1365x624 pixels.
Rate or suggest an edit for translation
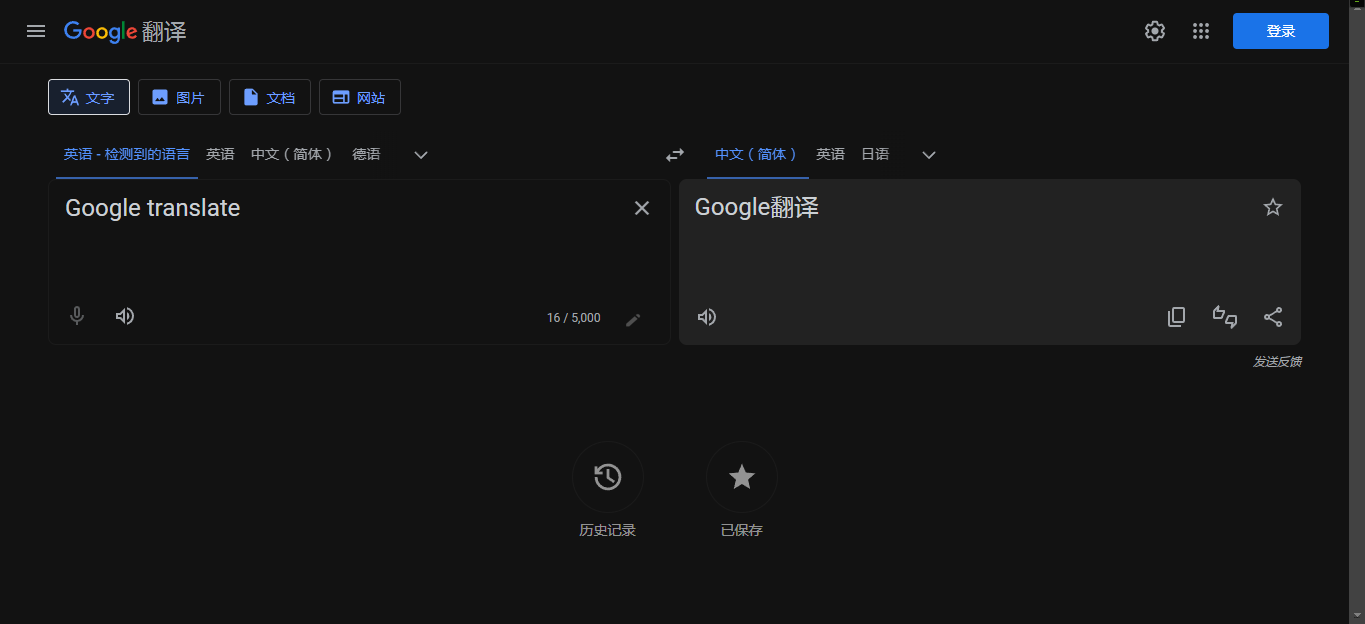1225,317
